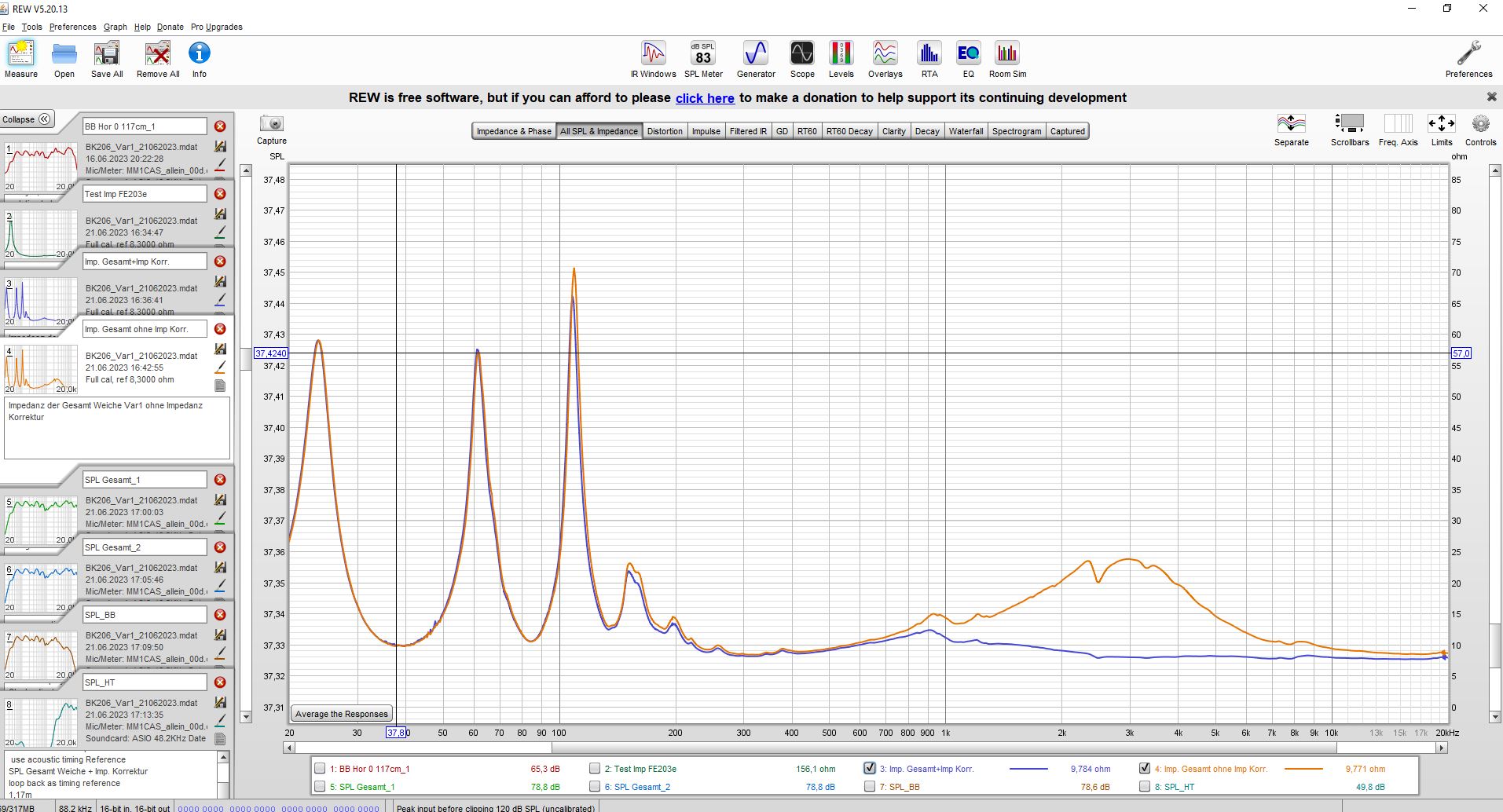Screen dimensions: 1503x812
Task: Collapse the measurements side panel
Action: [27, 119]
